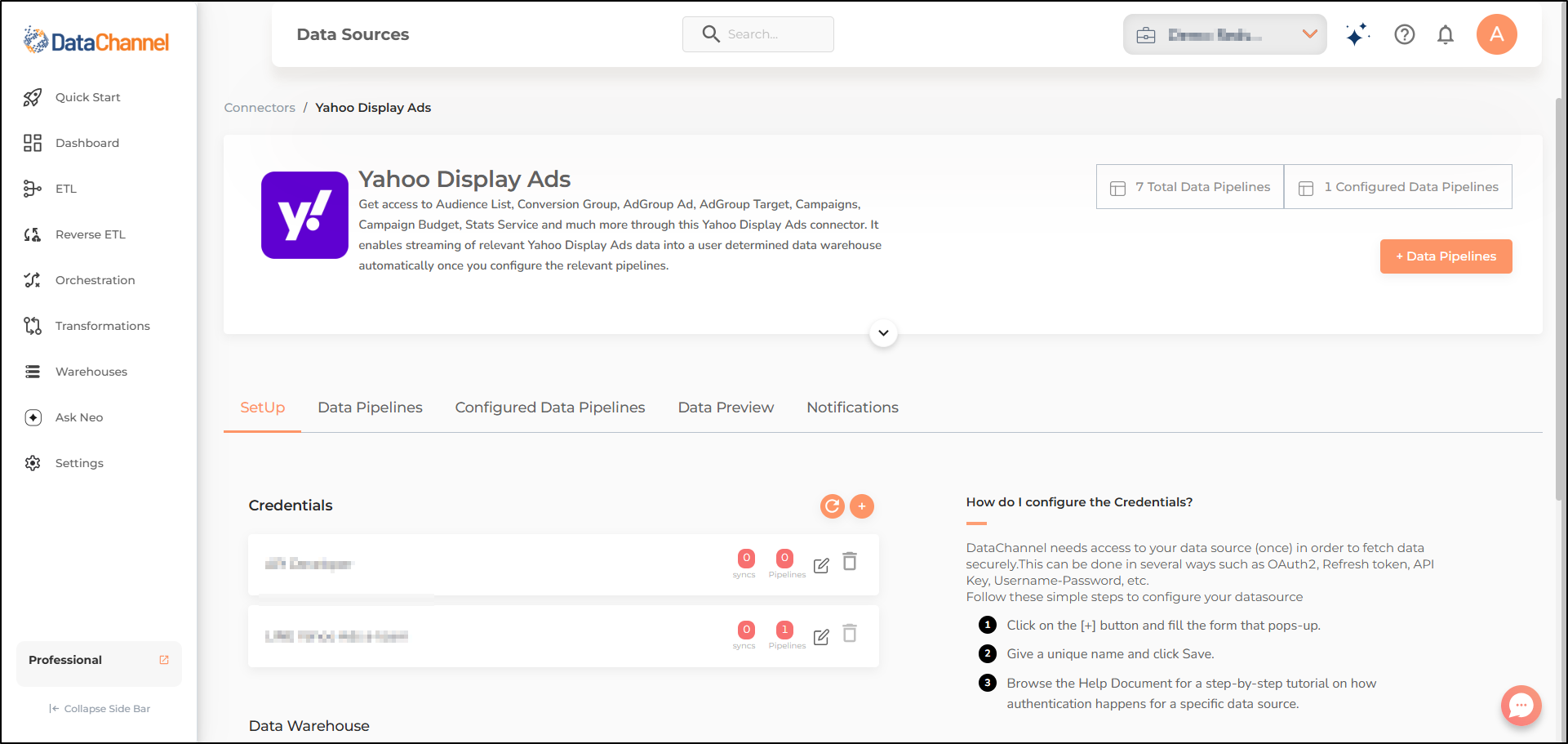This screenshot has height=744, width=1568.
Task: Click Yahoo Display Ads breadcrumb text
Action: [373, 108]
